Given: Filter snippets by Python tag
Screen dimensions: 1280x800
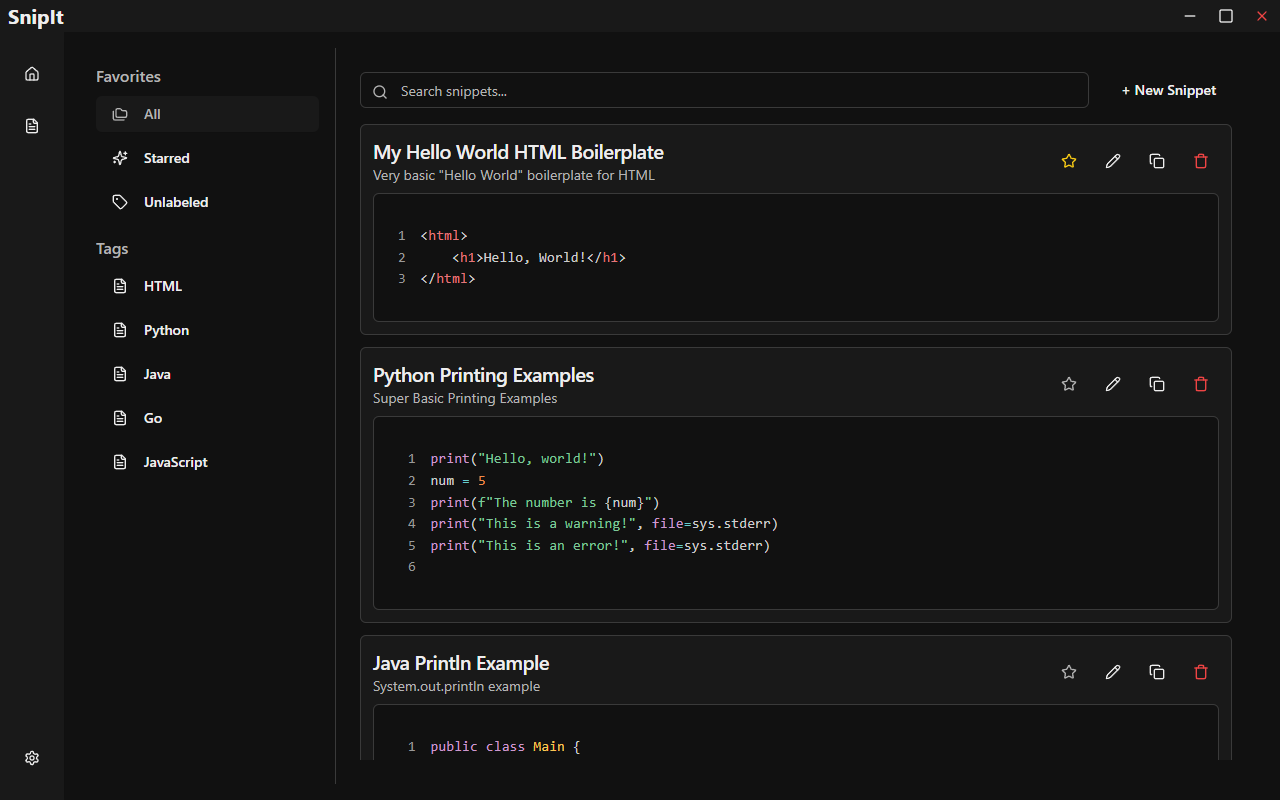Looking at the screenshot, I should click(207, 330).
